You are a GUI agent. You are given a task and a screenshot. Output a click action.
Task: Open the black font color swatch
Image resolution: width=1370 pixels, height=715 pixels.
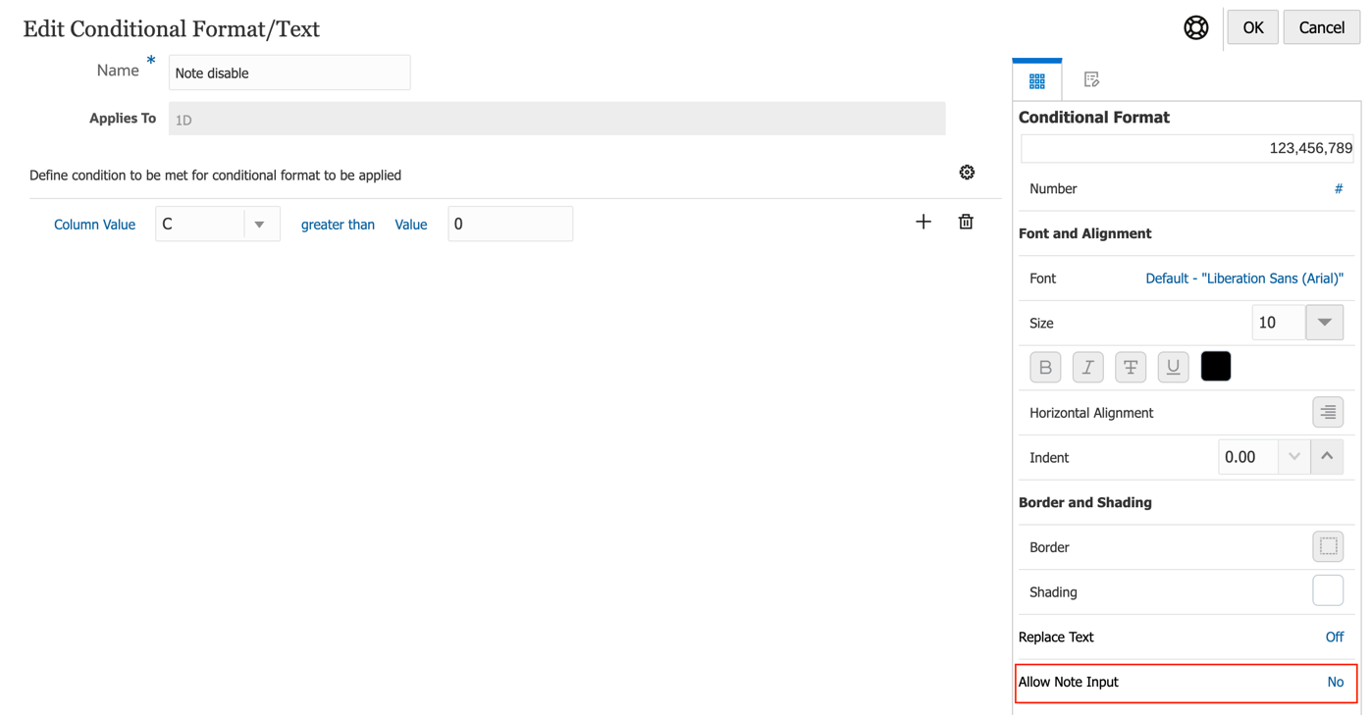[1215, 367]
